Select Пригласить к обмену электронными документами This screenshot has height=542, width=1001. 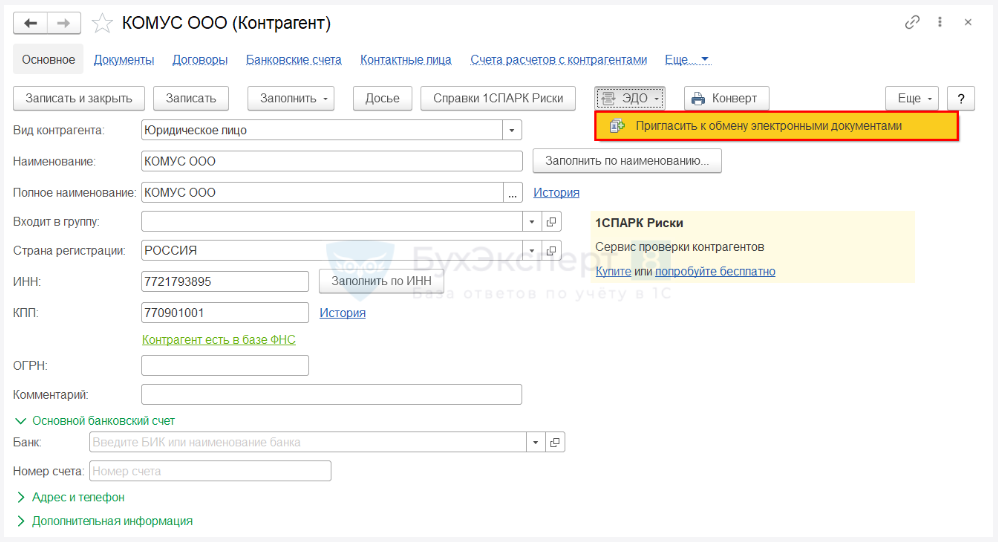click(776, 126)
